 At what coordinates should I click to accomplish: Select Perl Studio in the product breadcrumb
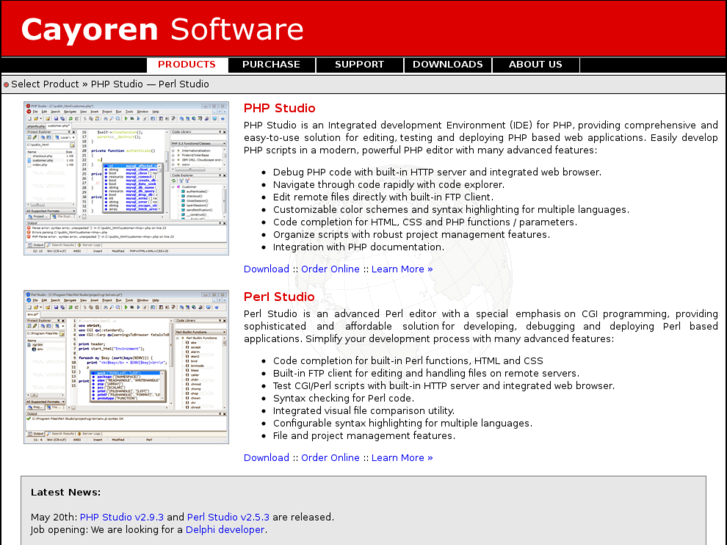click(x=184, y=84)
